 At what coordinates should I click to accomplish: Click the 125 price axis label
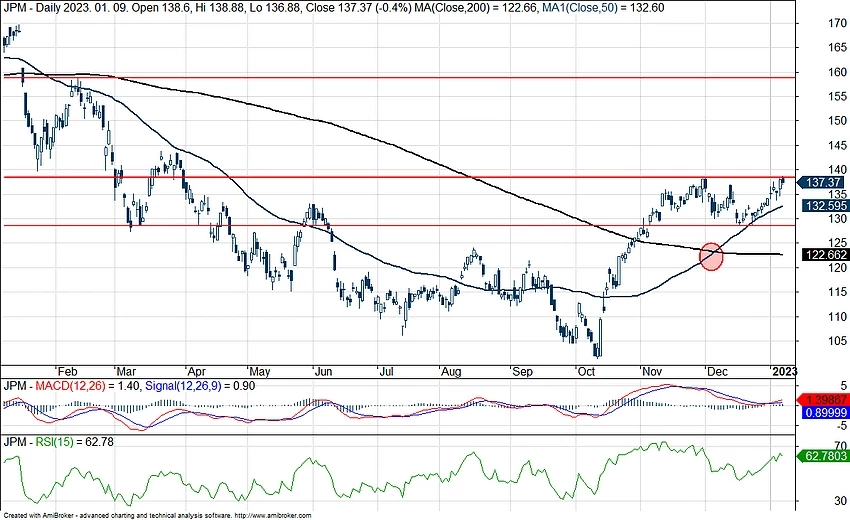(x=837, y=242)
